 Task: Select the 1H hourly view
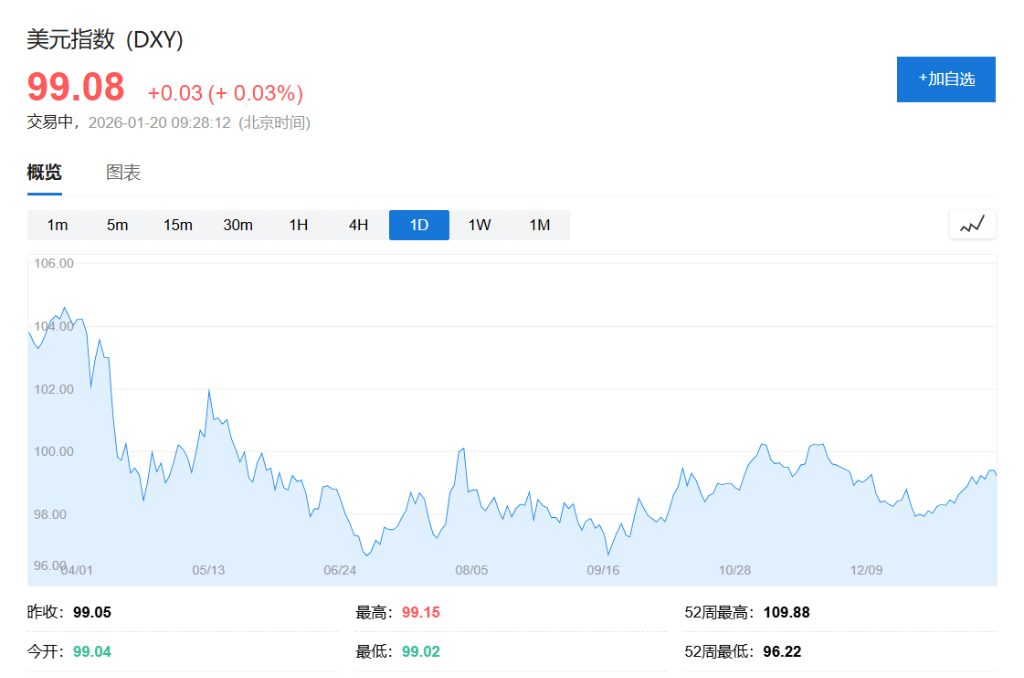tap(298, 224)
